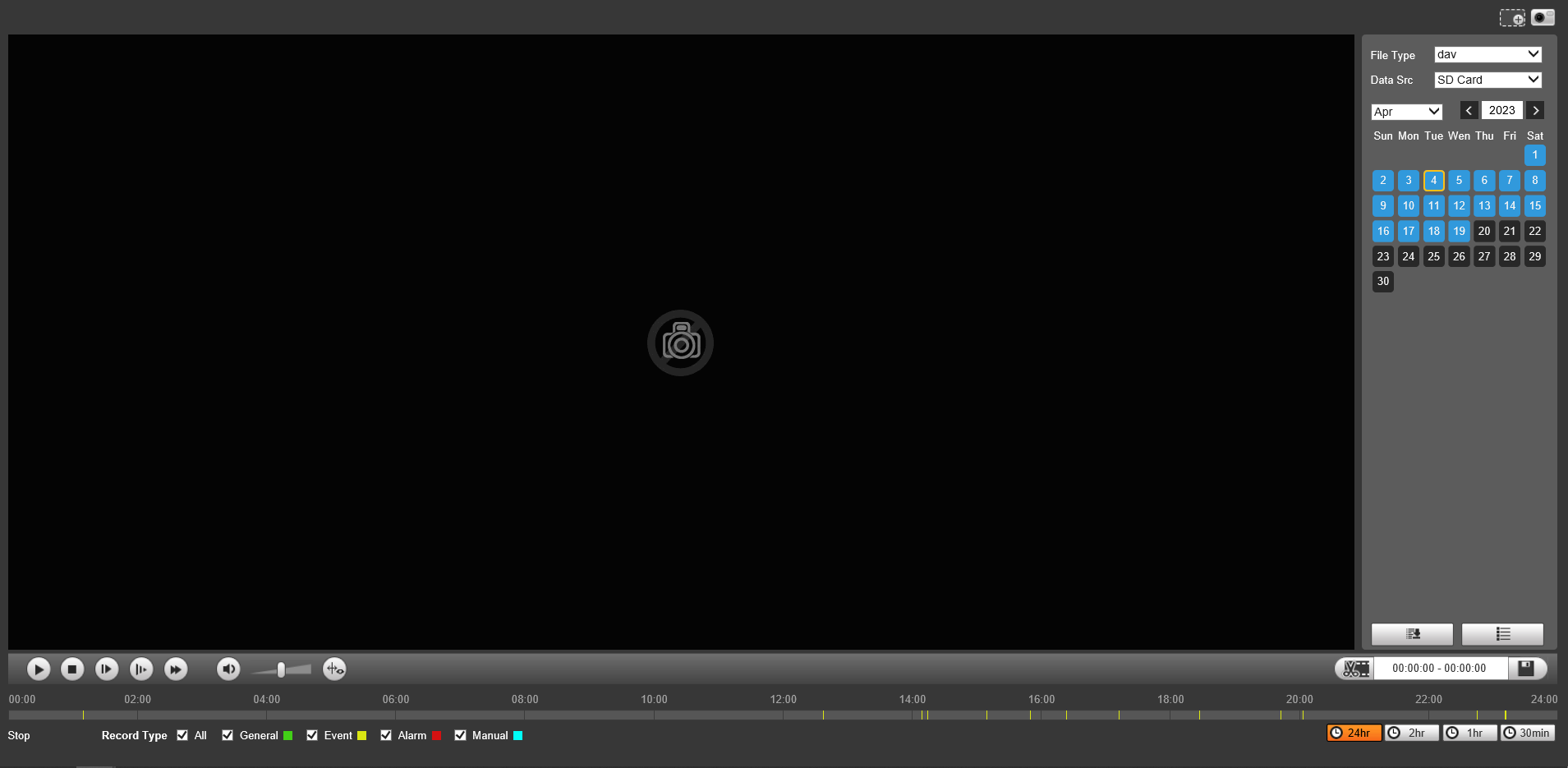The image size is (1568, 768).
Task: Take a snapshot with the camera icon
Action: click(1543, 17)
